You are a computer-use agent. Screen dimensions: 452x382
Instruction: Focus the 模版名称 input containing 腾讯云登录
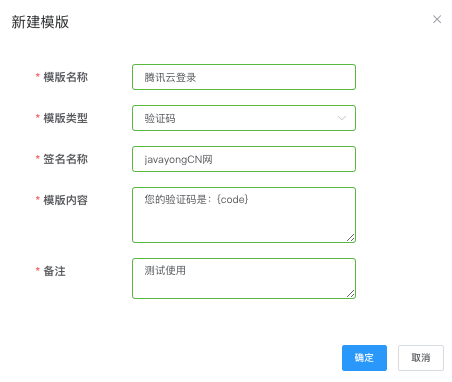point(244,77)
